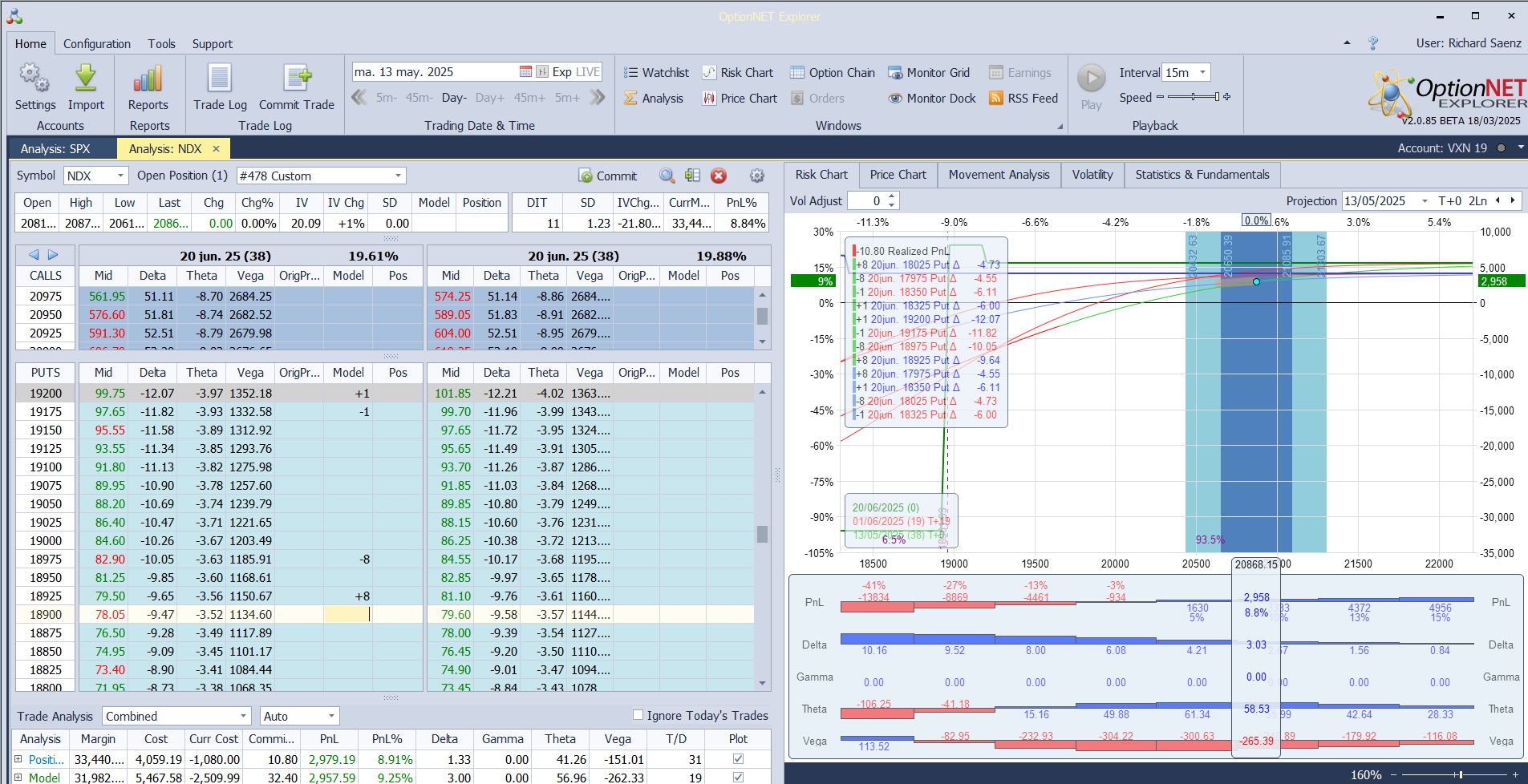The width and height of the screenshot is (1528, 784).
Task: Toggle the bar-type icon beside Exp
Action: [542, 71]
